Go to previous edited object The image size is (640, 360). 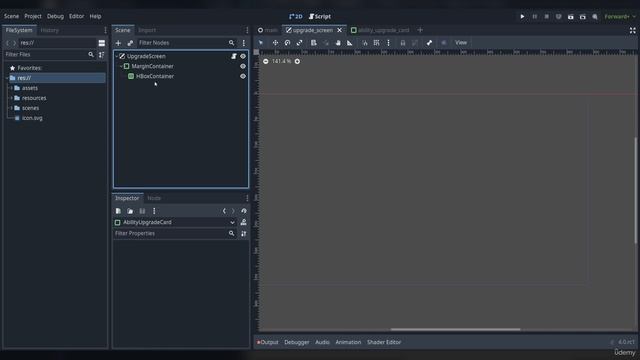click(x=224, y=211)
